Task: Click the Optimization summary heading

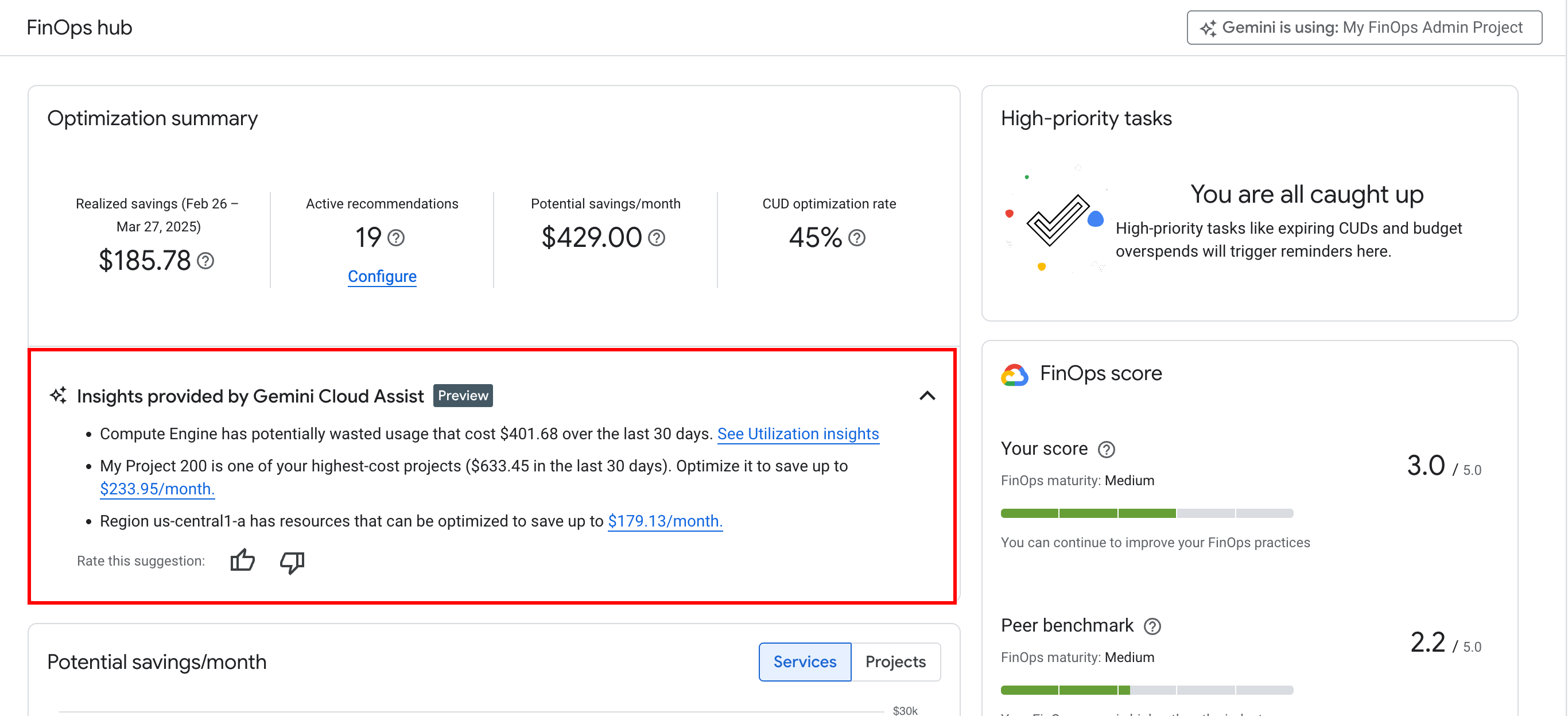Action: pos(152,118)
